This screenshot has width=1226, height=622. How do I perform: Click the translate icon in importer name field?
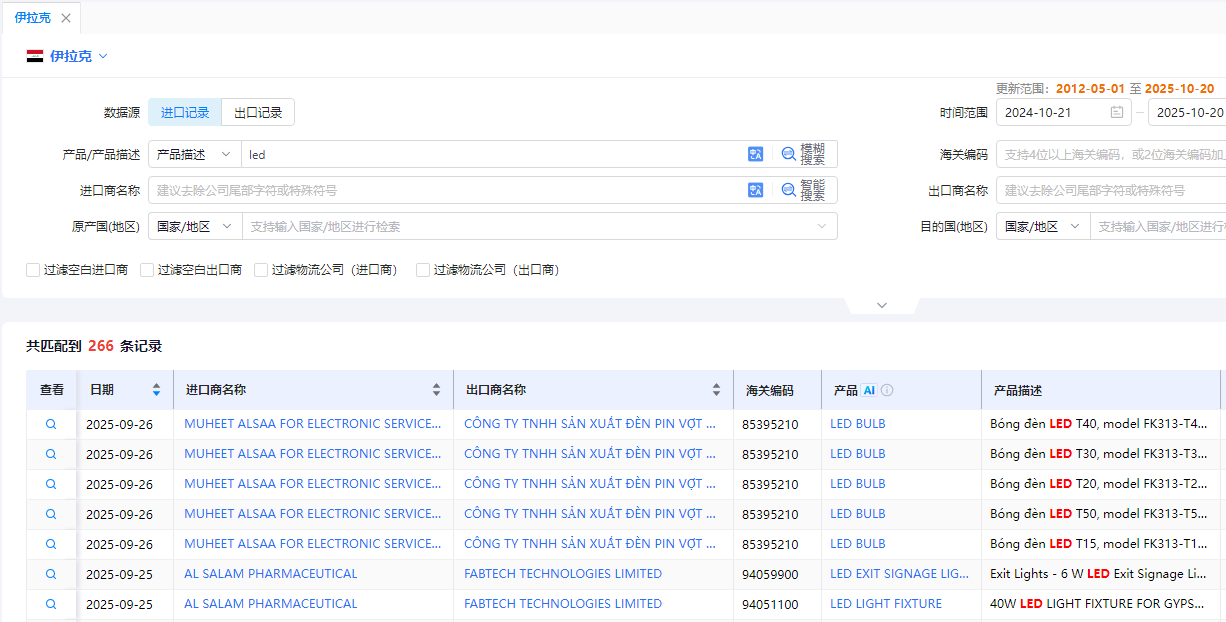tap(755, 190)
